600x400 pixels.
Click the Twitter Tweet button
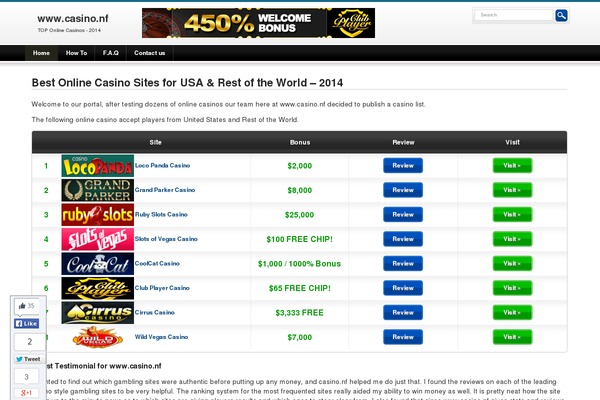coord(28,359)
